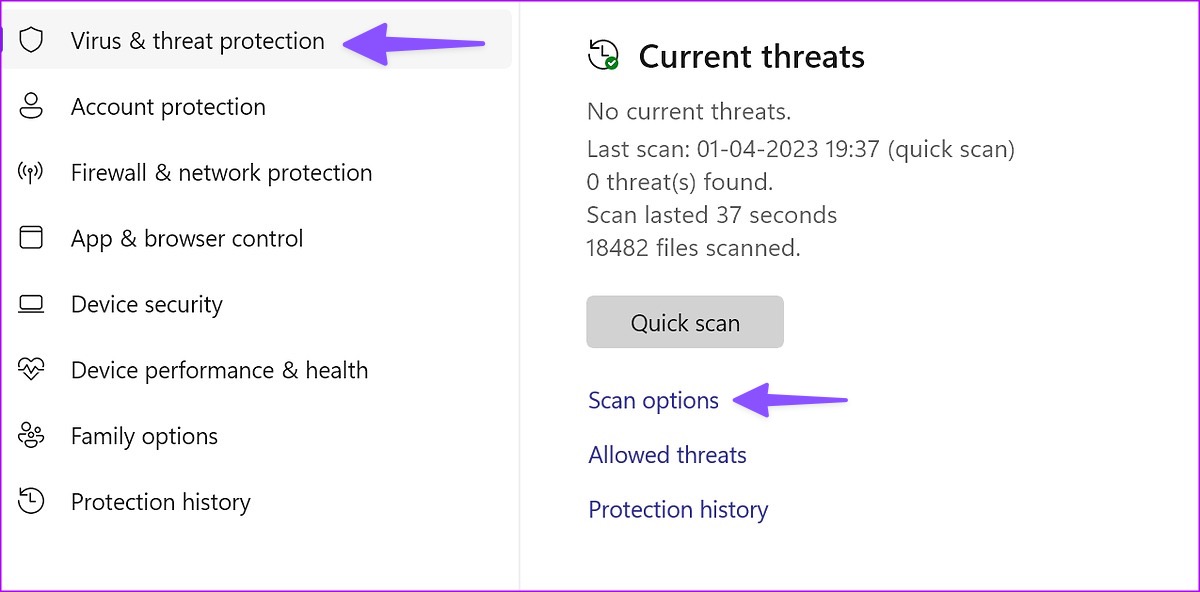
Task: Select Device performance & health item
Action: 257,370
